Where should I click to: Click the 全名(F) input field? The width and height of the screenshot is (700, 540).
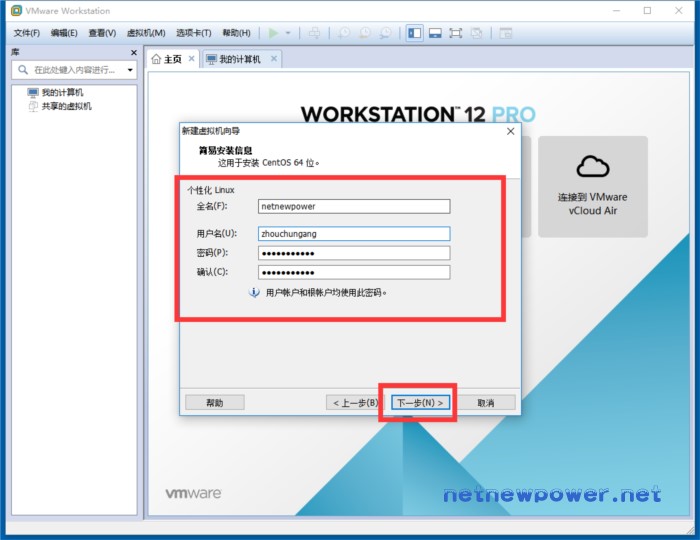pyautogui.click(x=354, y=206)
